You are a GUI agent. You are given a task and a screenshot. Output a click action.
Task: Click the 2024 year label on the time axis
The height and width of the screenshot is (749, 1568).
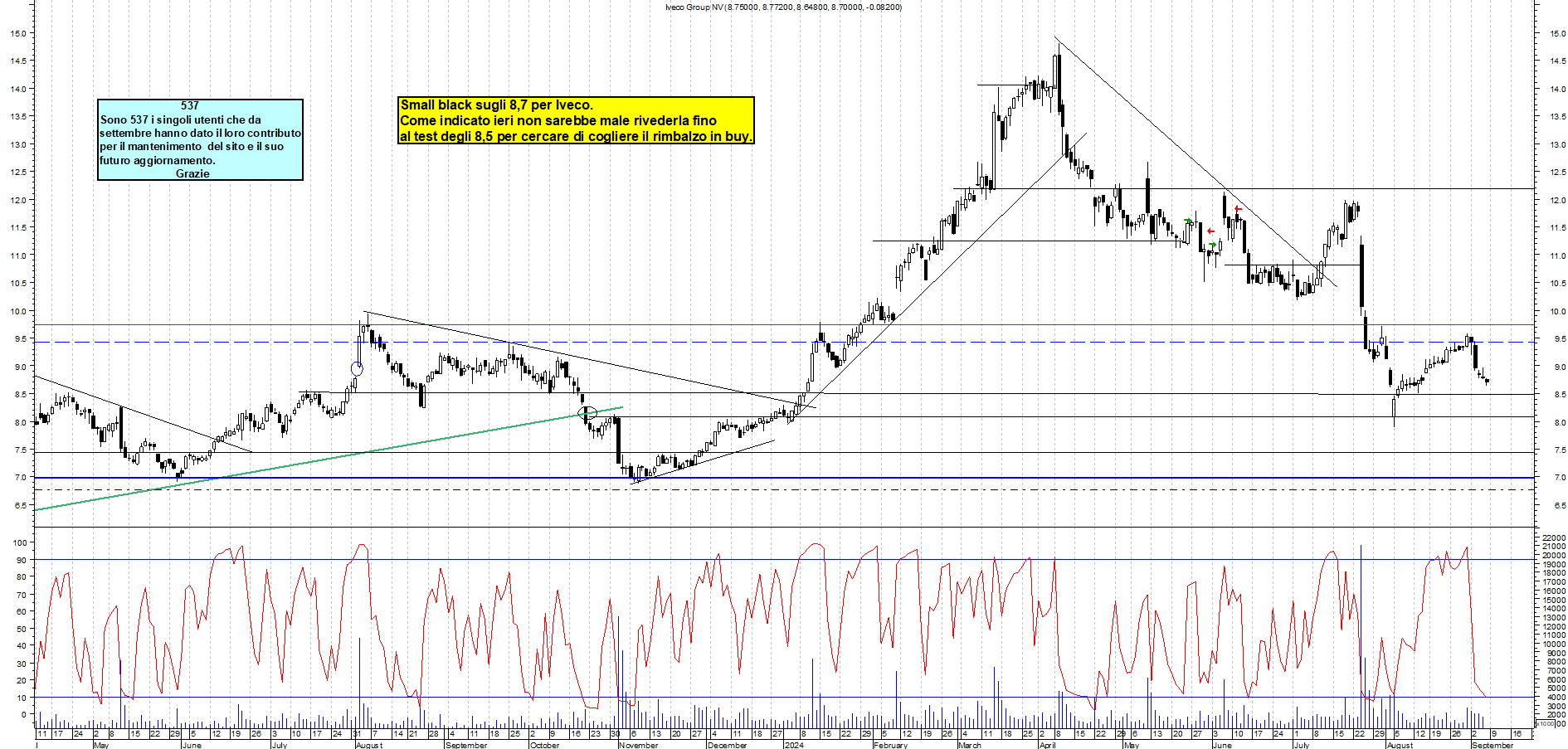[x=794, y=745]
